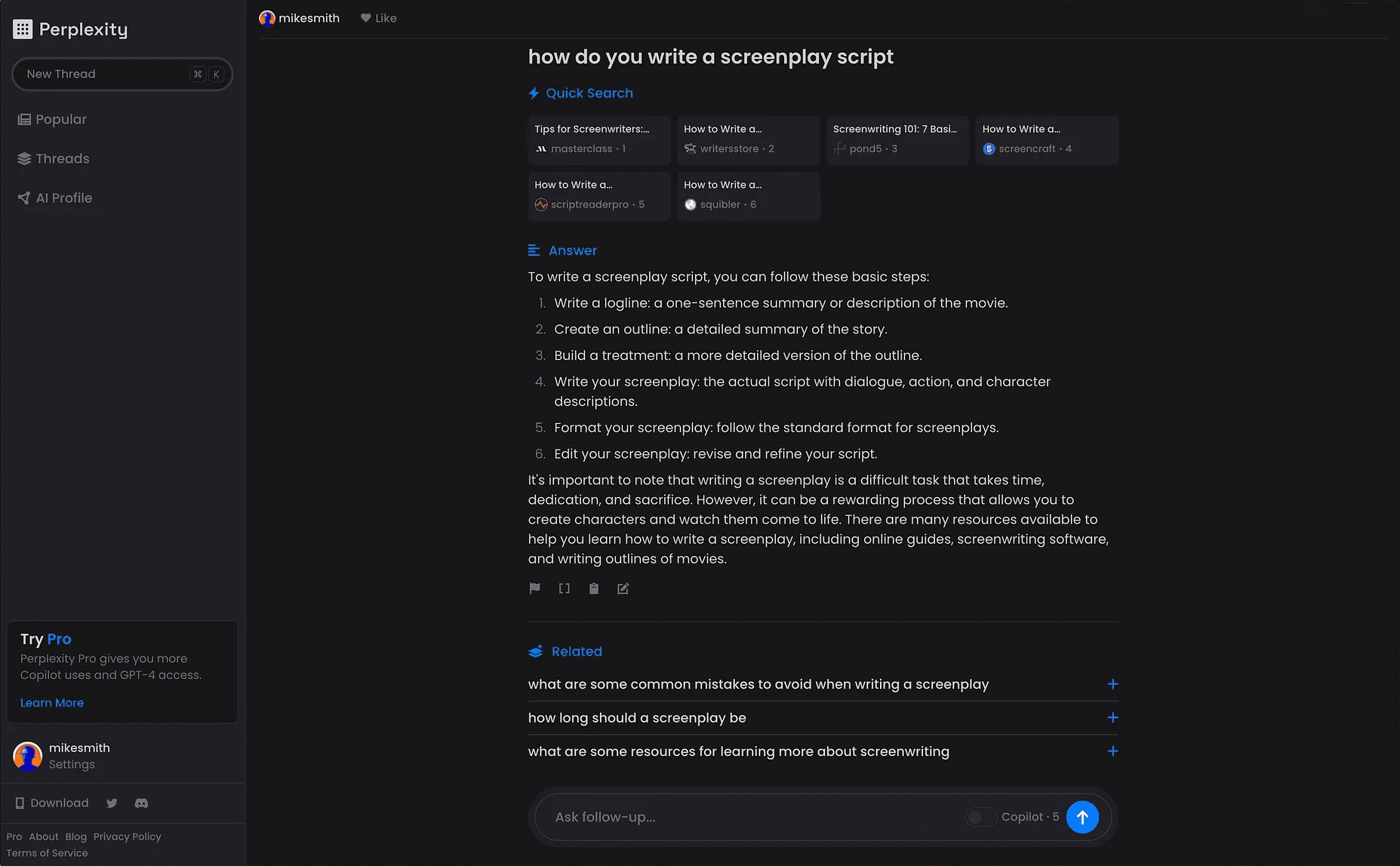Click the Perplexity logo icon
Image resolution: width=1400 pixels, height=866 pixels.
[23, 29]
